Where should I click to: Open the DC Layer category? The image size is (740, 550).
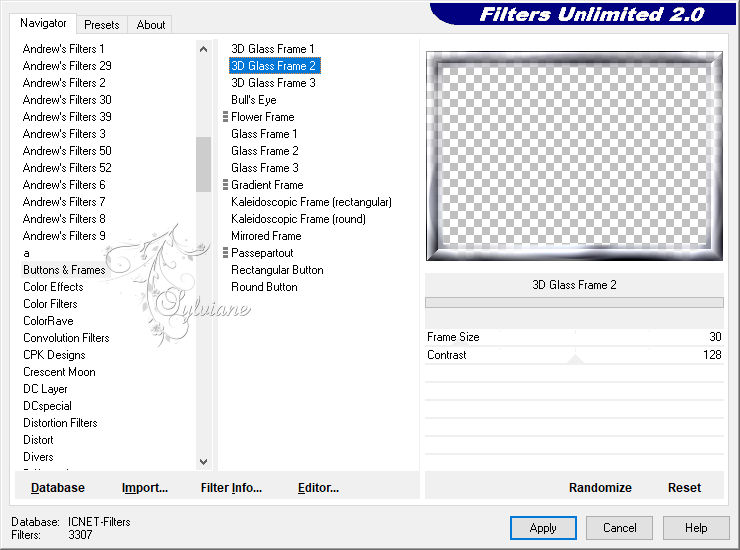[45, 389]
